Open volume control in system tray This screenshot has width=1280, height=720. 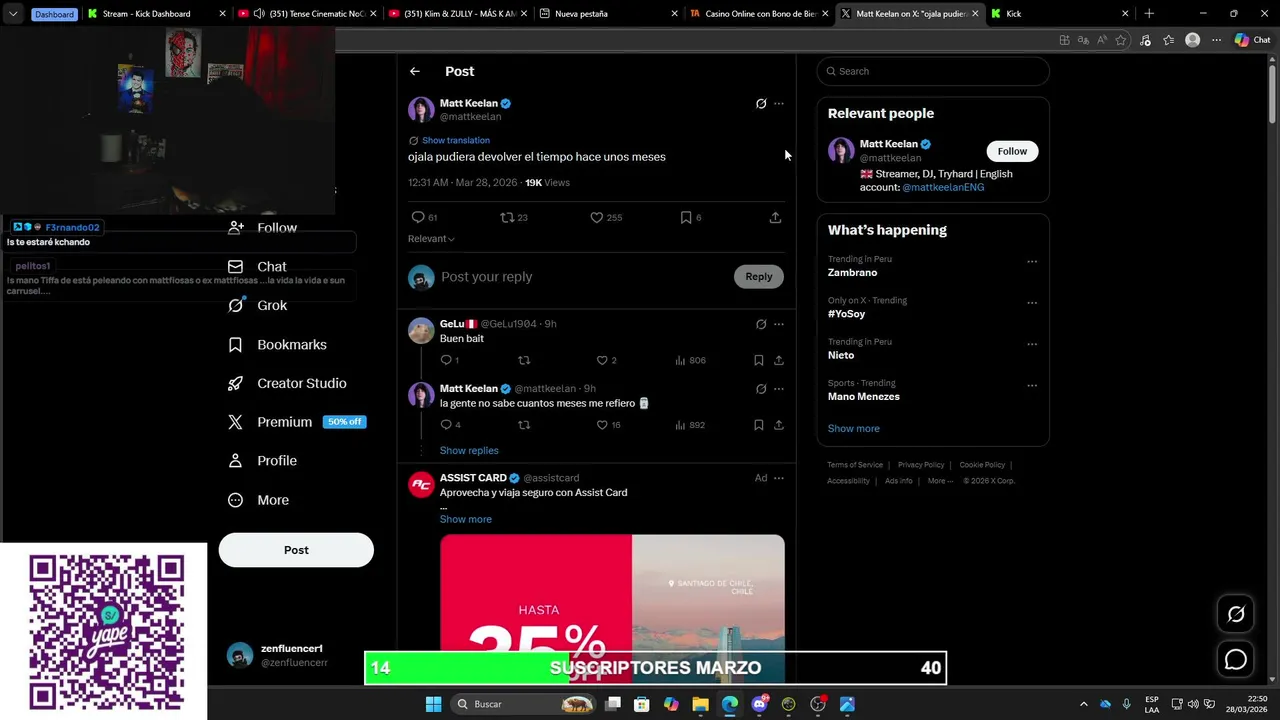[x=1193, y=704]
